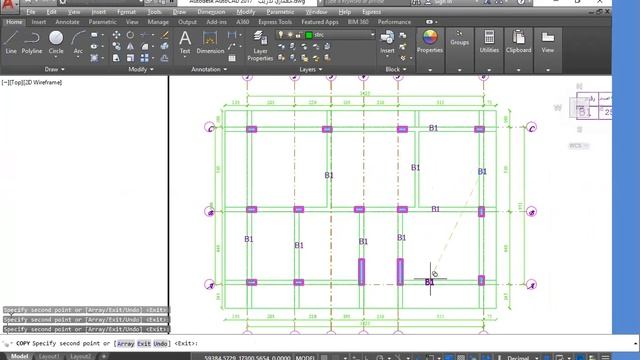640x360 pixels.
Task: Switch to the Manage ribbon tab
Action: point(158,22)
